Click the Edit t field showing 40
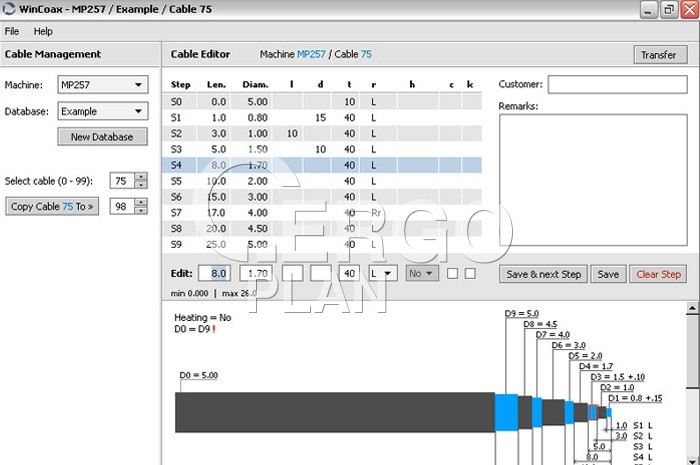This screenshot has height=465, width=700. tap(349, 274)
